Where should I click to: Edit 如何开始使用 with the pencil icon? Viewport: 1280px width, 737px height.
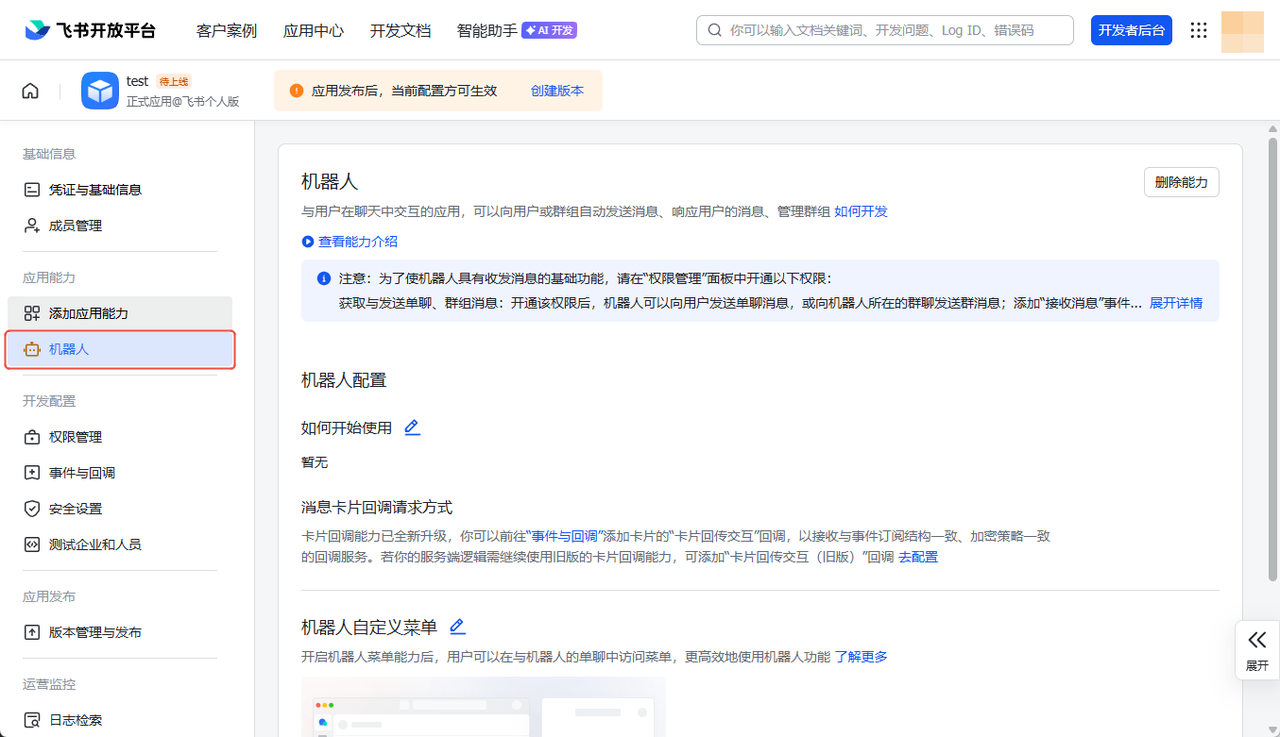(x=411, y=426)
